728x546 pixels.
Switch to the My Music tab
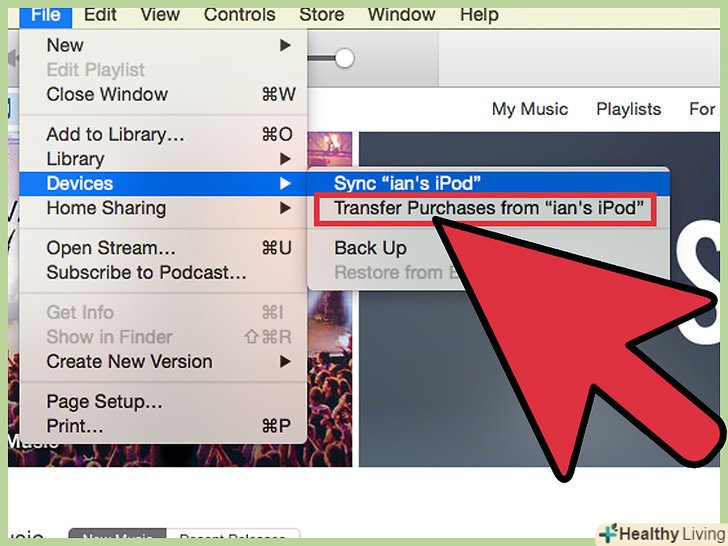[x=530, y=109]
